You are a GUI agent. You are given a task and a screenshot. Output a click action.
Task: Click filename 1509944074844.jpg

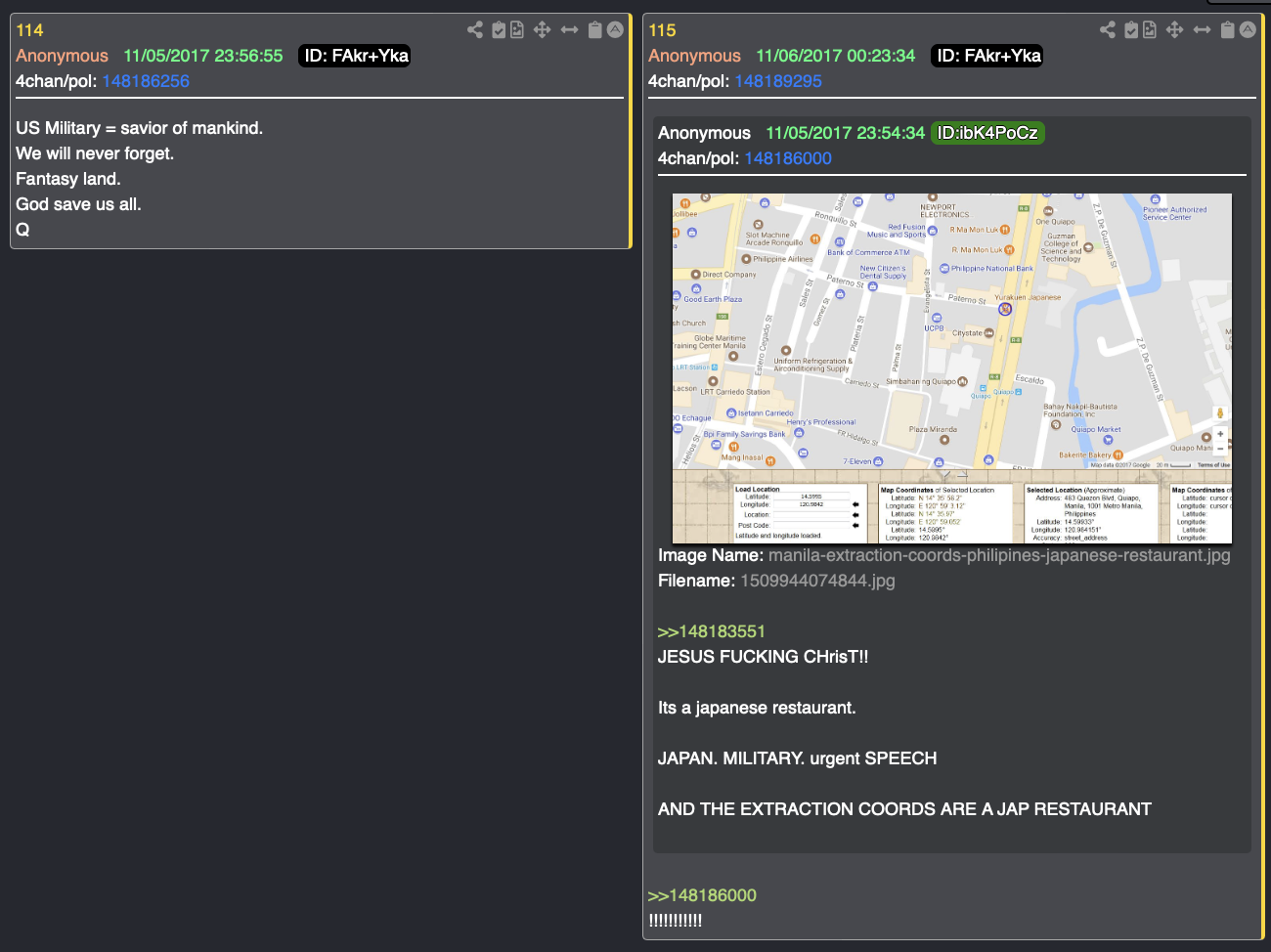pyautogui.click(x=817, y=581)
